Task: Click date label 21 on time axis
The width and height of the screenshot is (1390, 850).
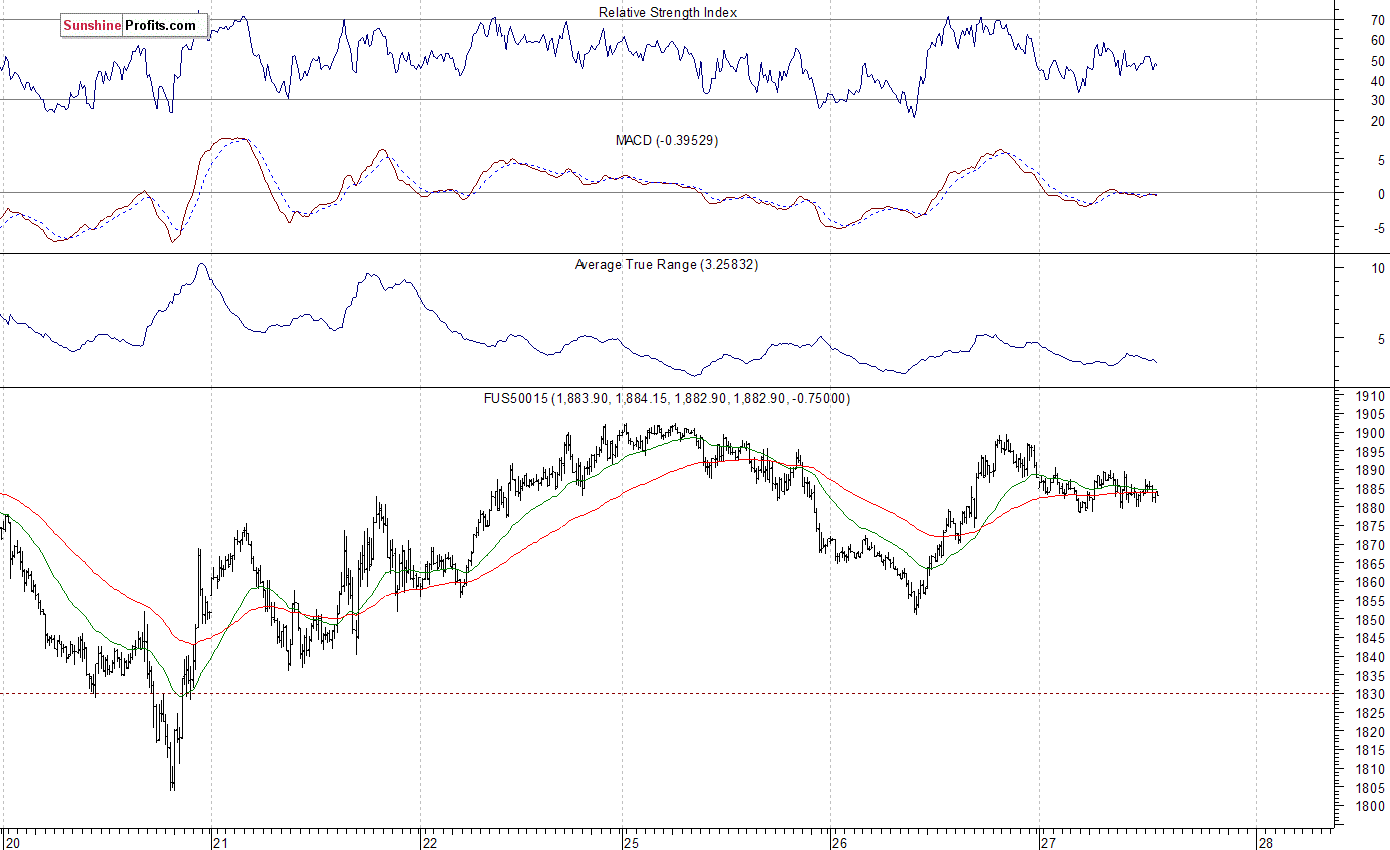Action: coord(221,842)
